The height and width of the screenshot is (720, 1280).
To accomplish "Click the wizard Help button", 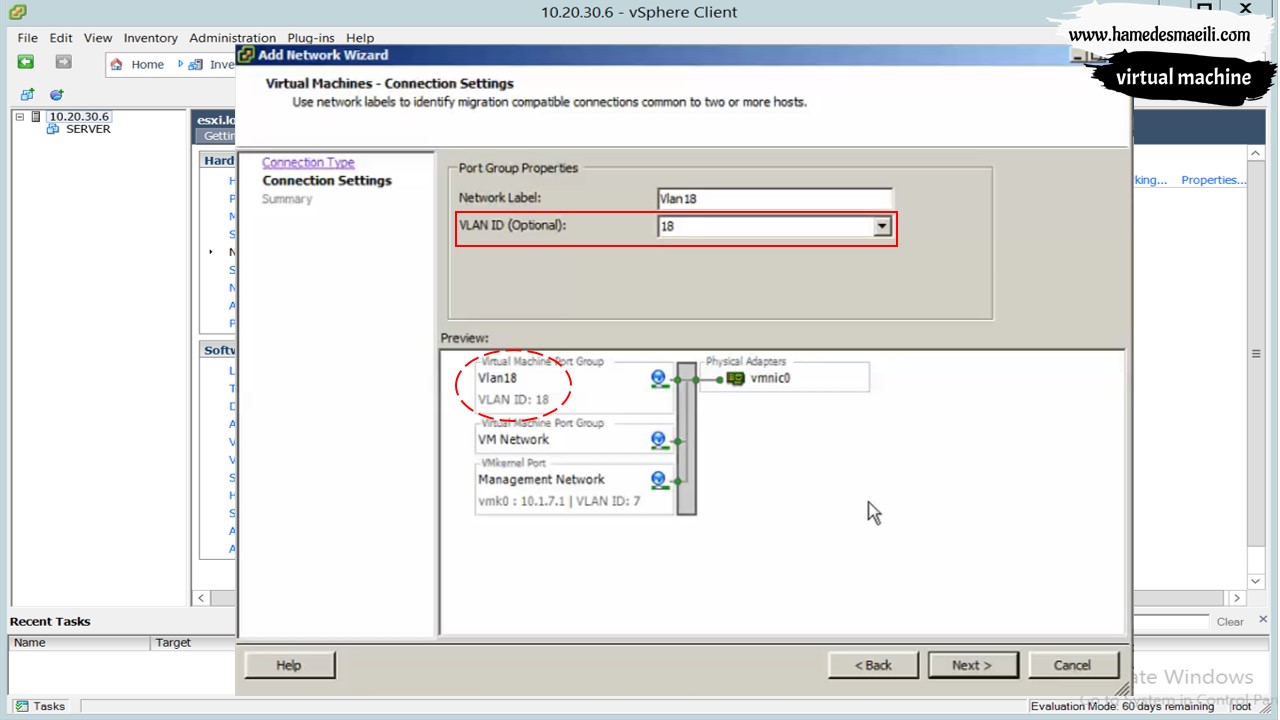I will coord(289,665).
